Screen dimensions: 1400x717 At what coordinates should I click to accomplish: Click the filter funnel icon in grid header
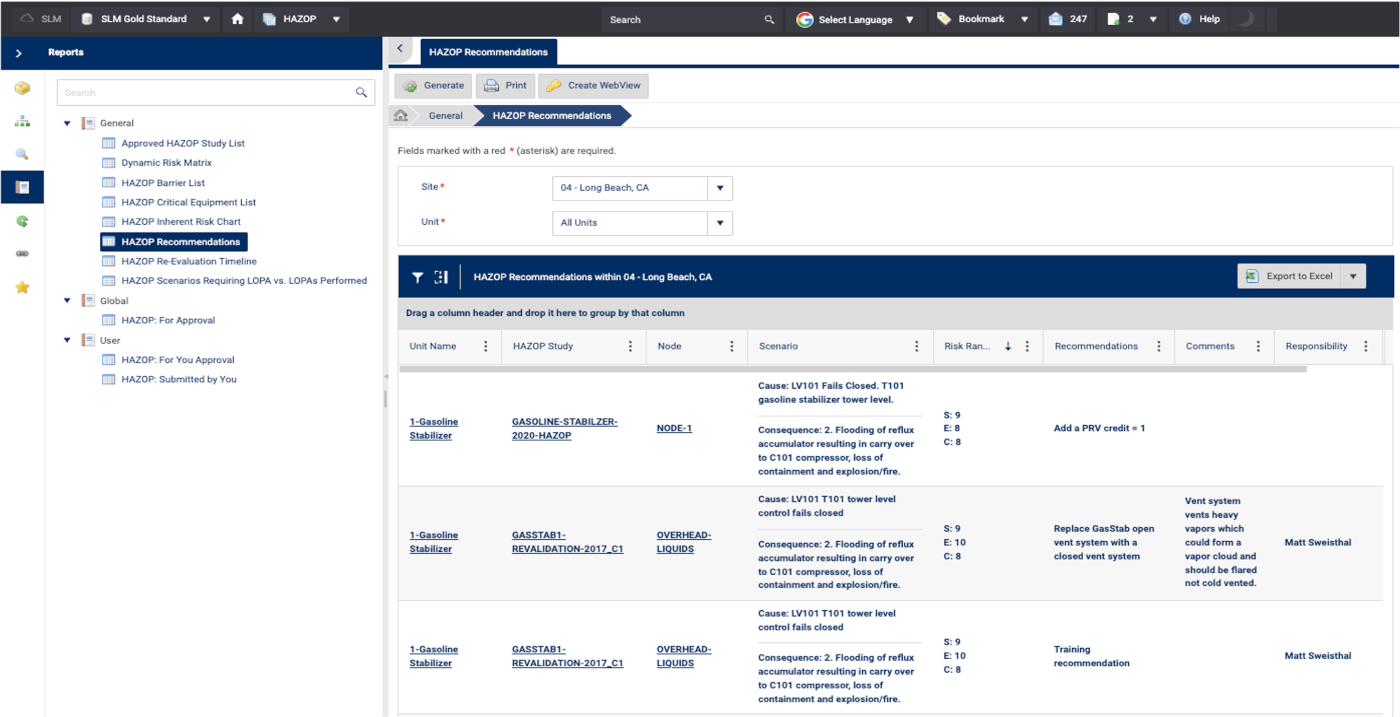click(x=418, y=277)
